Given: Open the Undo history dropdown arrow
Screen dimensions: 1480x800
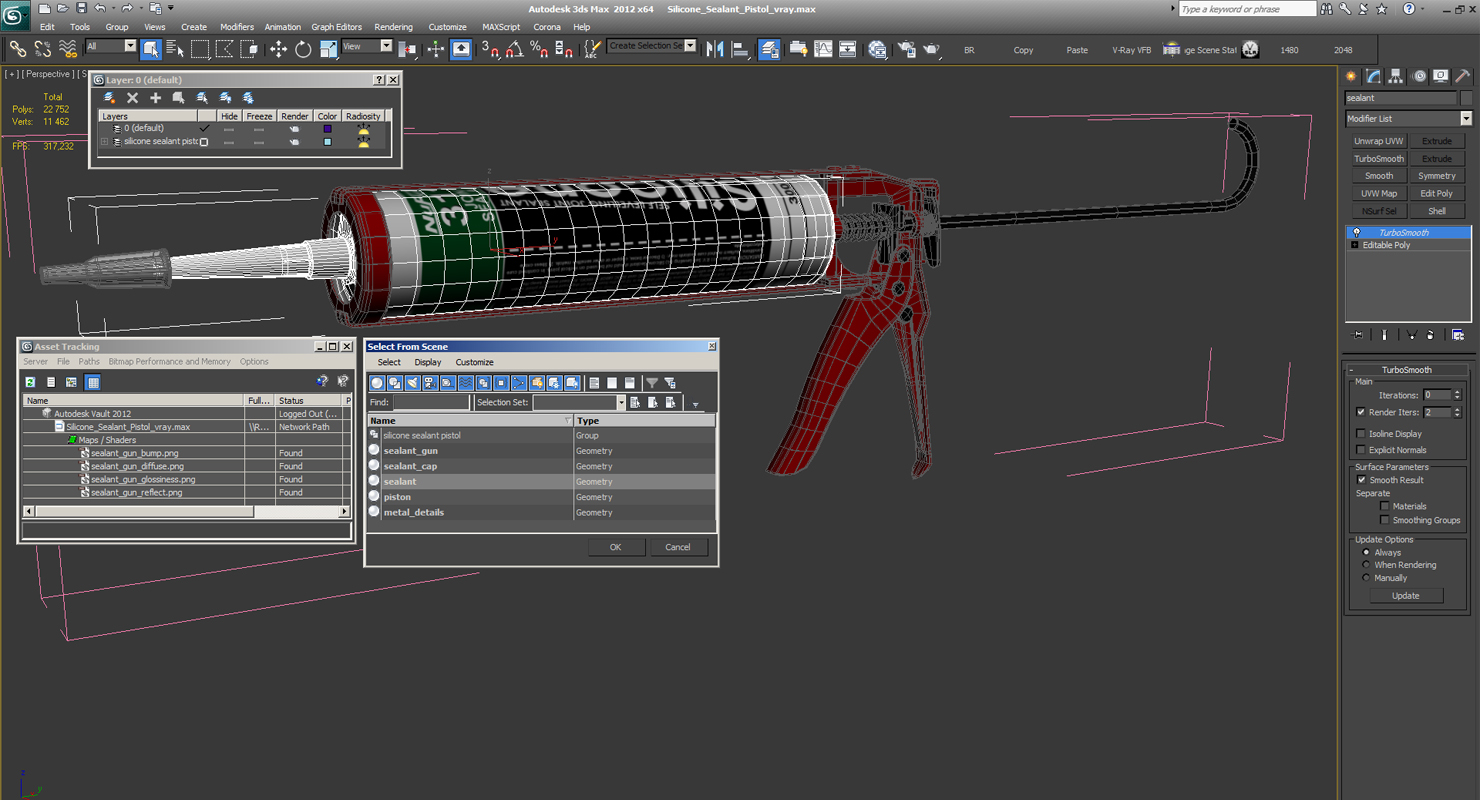Looking at the screenshot, I should tap(113, 8).
